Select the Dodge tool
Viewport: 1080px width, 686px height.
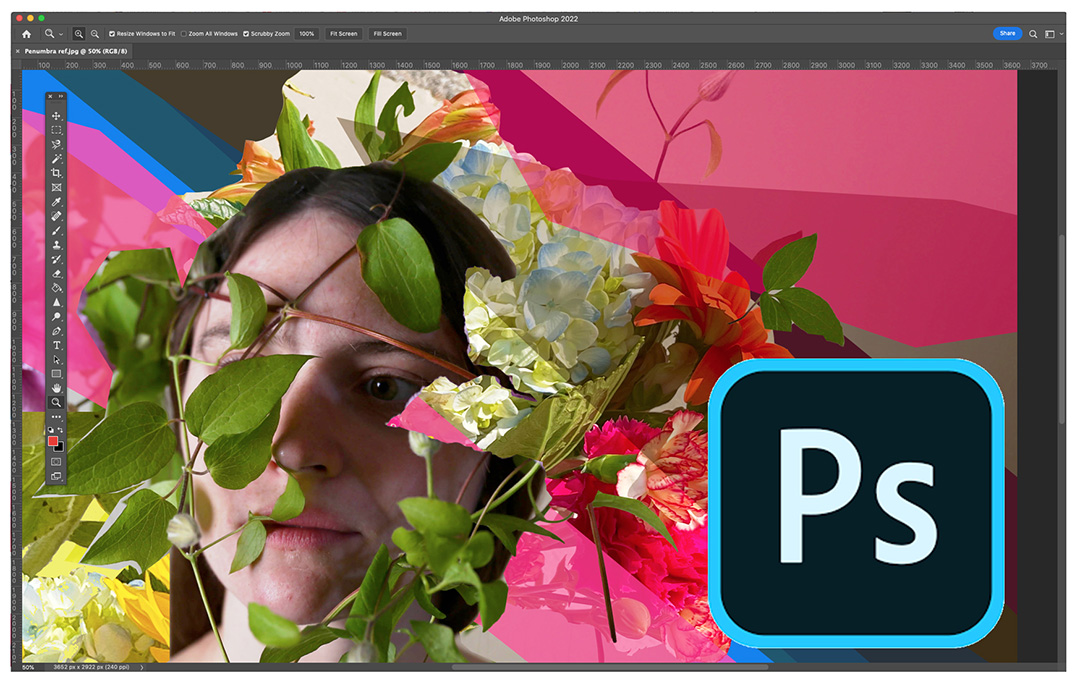click(x=56, y=317)
